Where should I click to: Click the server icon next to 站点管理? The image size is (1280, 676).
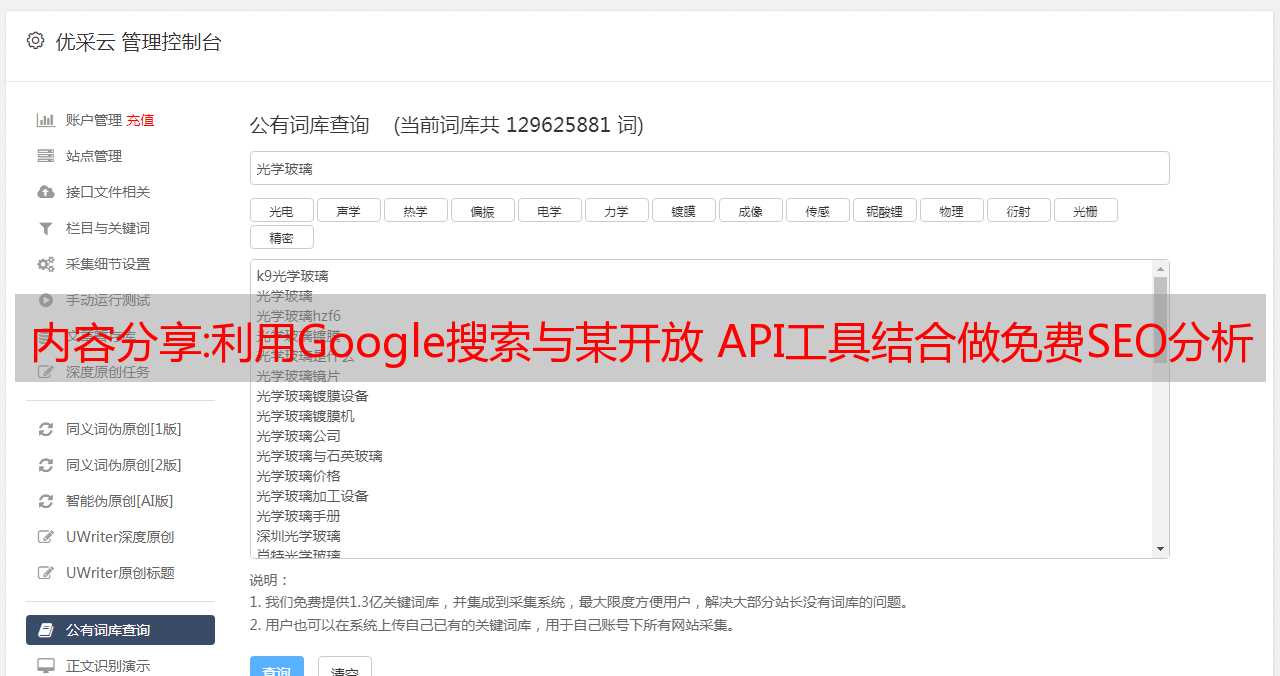[x=46, y=156]
